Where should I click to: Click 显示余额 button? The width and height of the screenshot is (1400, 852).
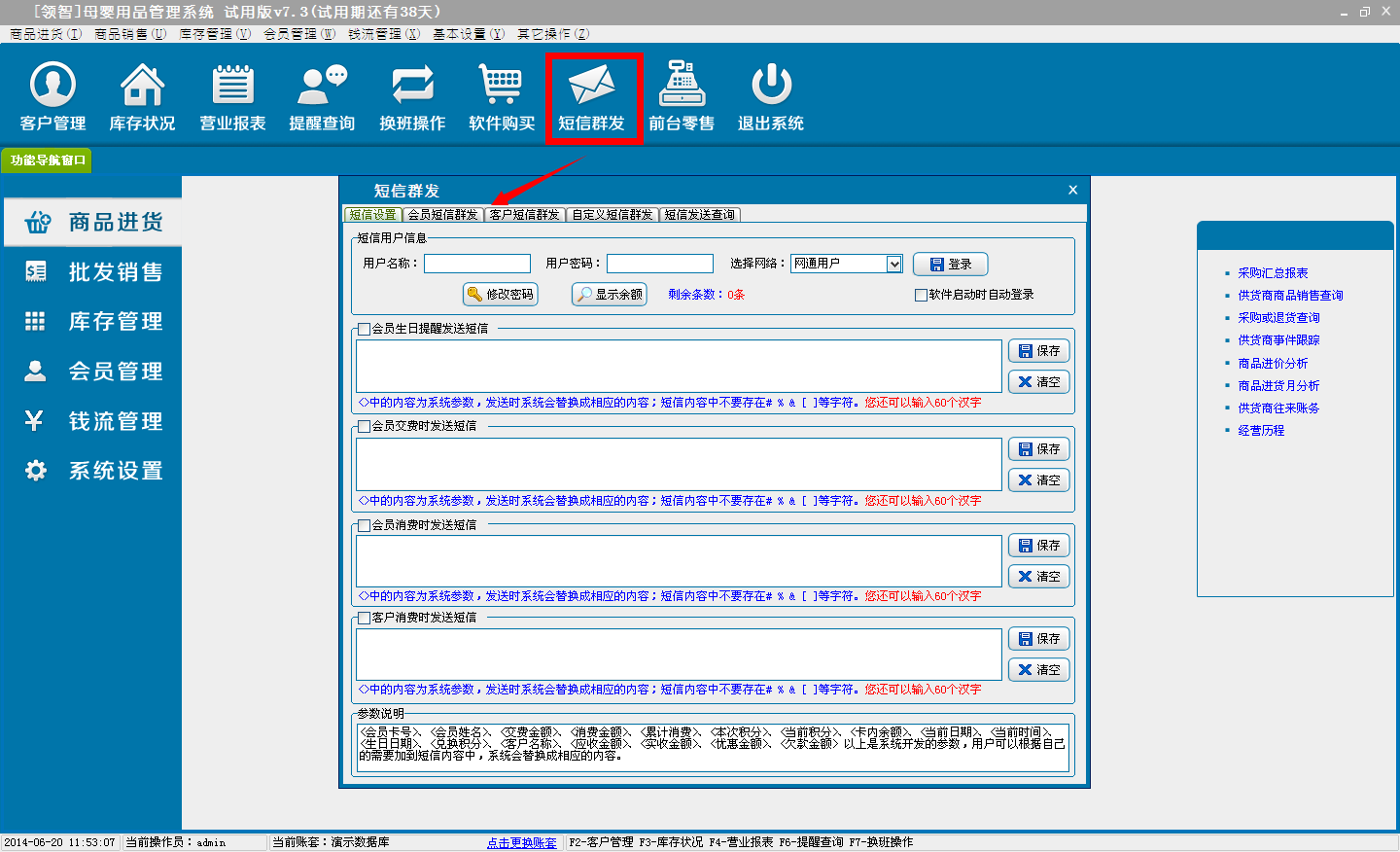coord(609,294)
